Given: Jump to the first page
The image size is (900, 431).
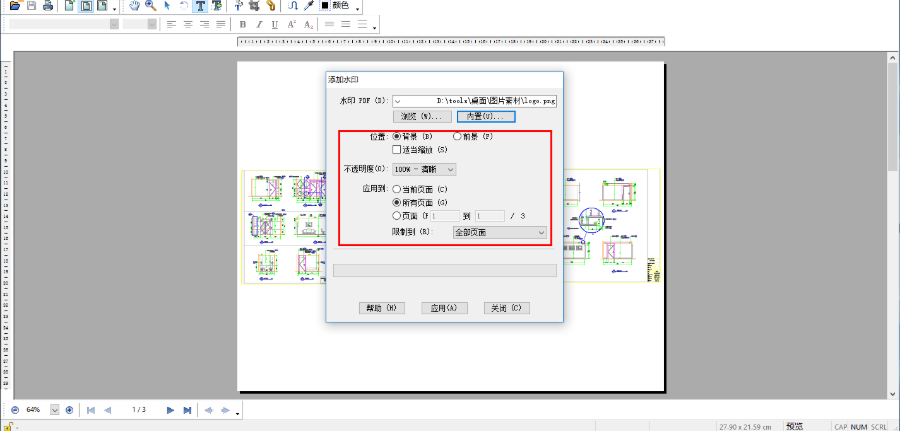Looking at the screenshot, I should point(91,410).
